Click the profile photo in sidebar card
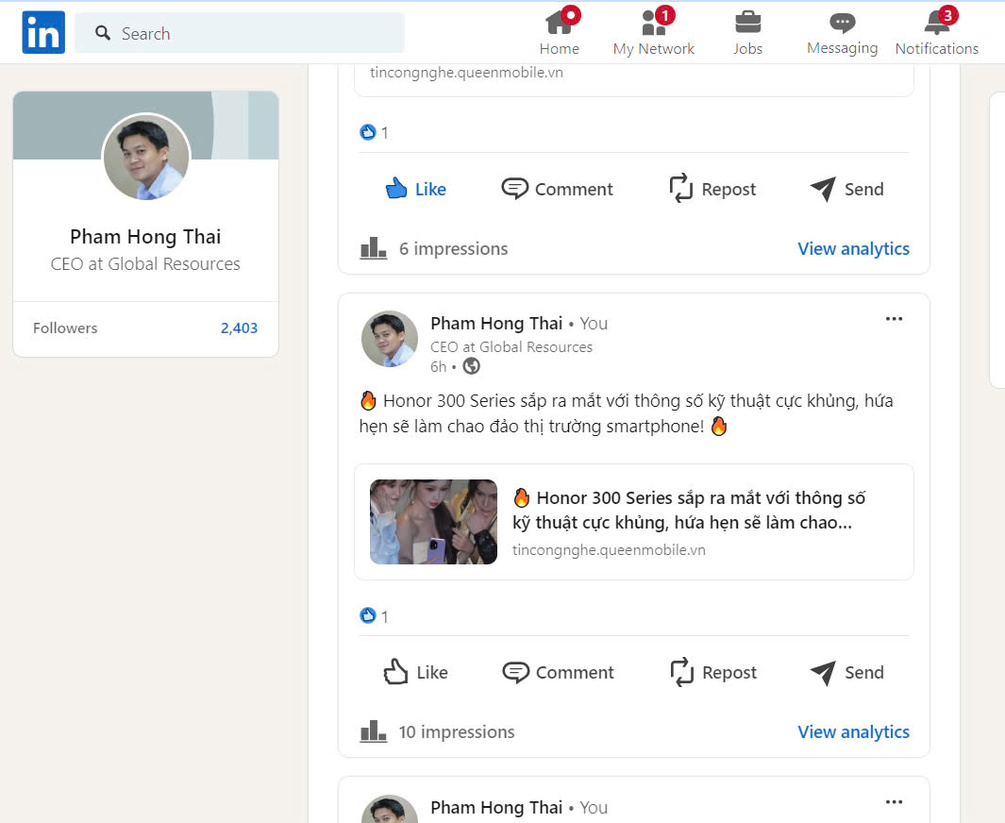Image resolution: width=1005 pixels, height=823 pixels. (146, 157)
